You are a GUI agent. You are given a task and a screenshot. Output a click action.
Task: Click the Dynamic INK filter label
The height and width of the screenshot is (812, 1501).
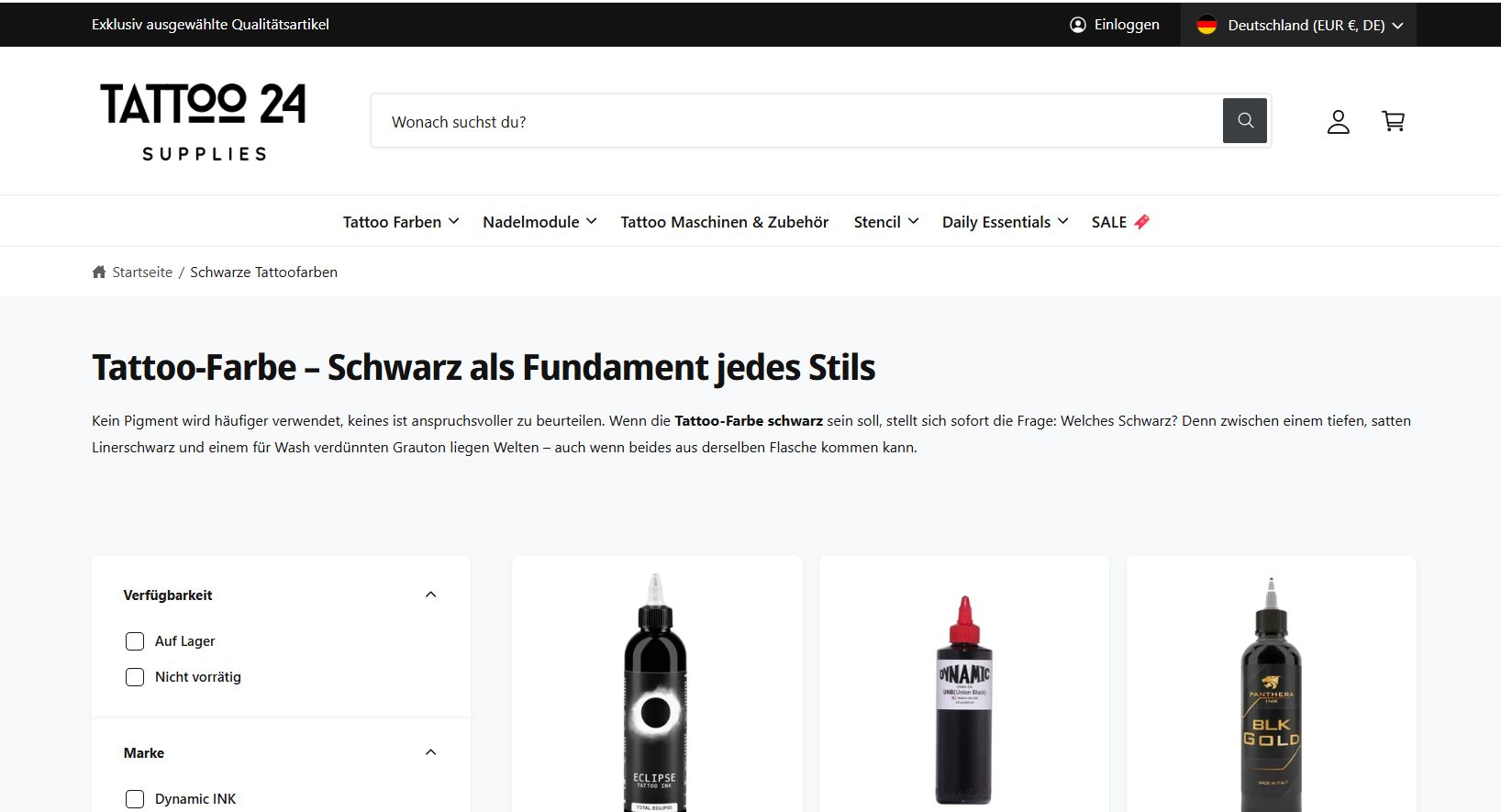[x=195, y=799]
